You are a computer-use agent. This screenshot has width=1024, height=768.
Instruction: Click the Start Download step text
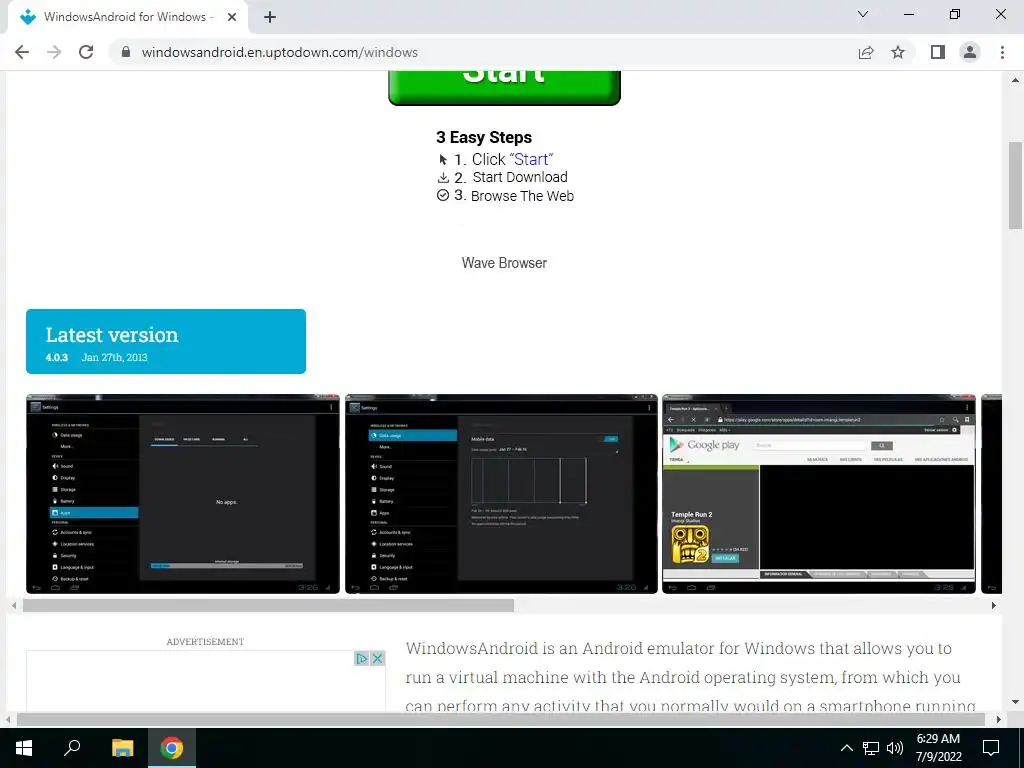[x=520, y=177]
